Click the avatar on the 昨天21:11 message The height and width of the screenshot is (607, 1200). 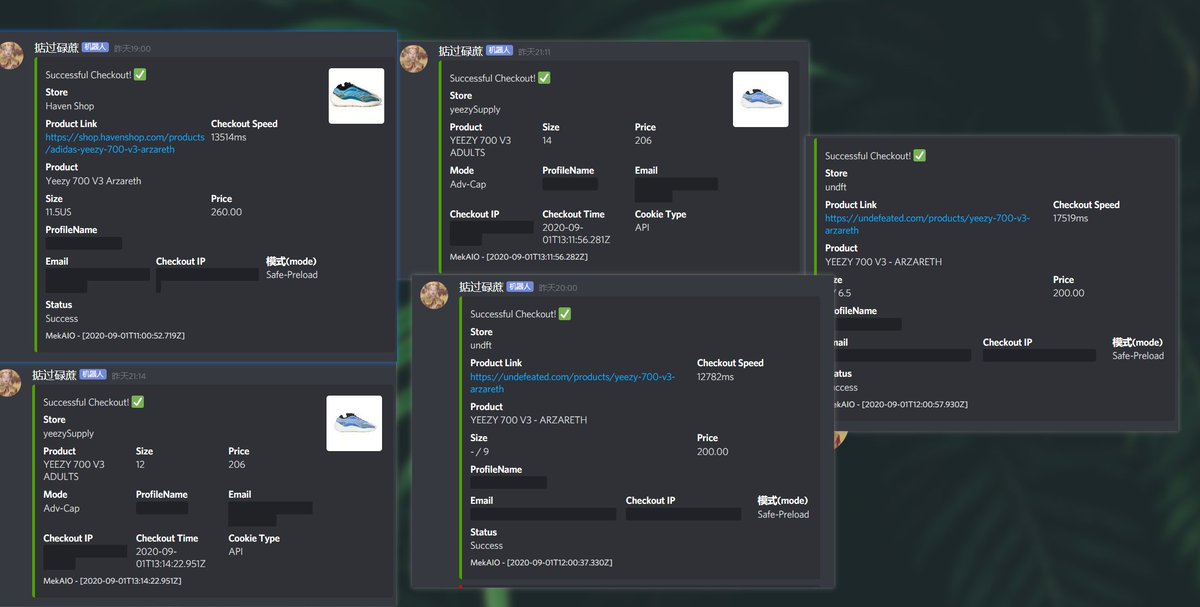pos(414,58)
